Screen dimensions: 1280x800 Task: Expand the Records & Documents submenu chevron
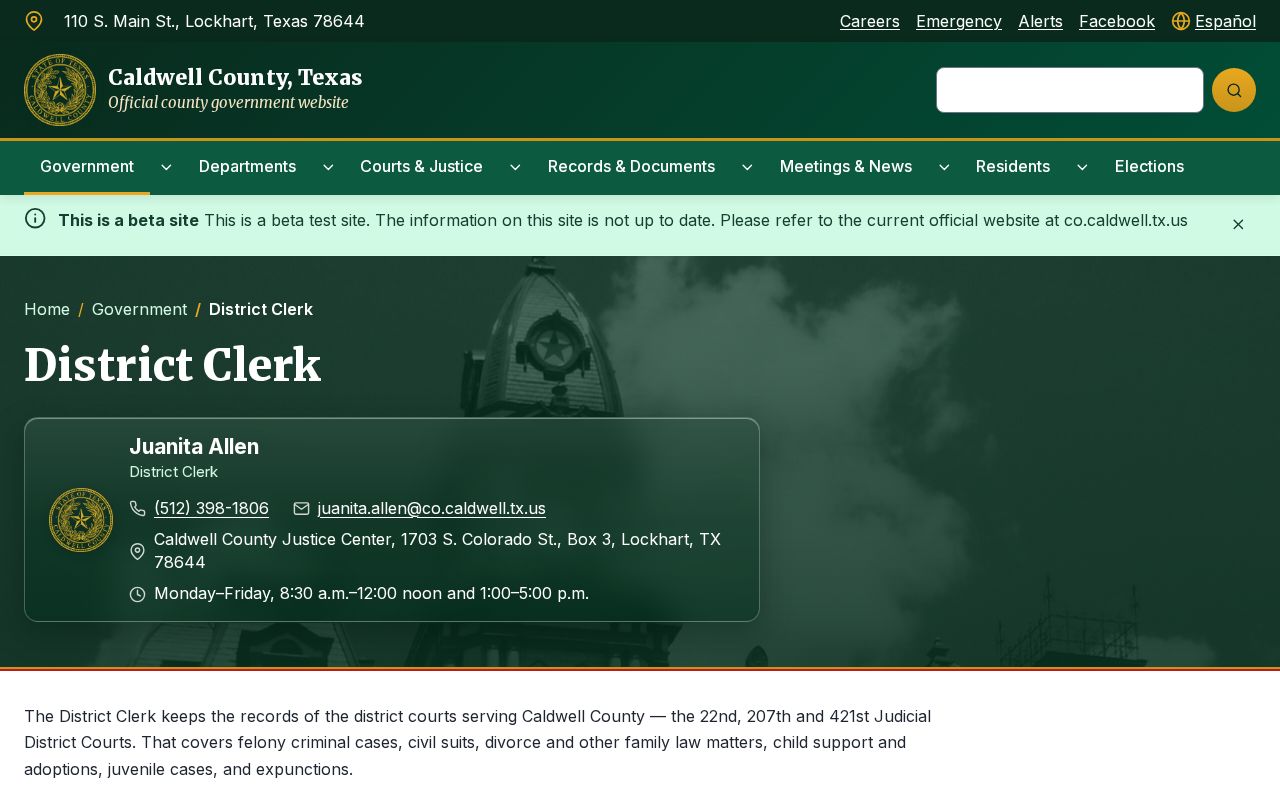coord(747,167)
